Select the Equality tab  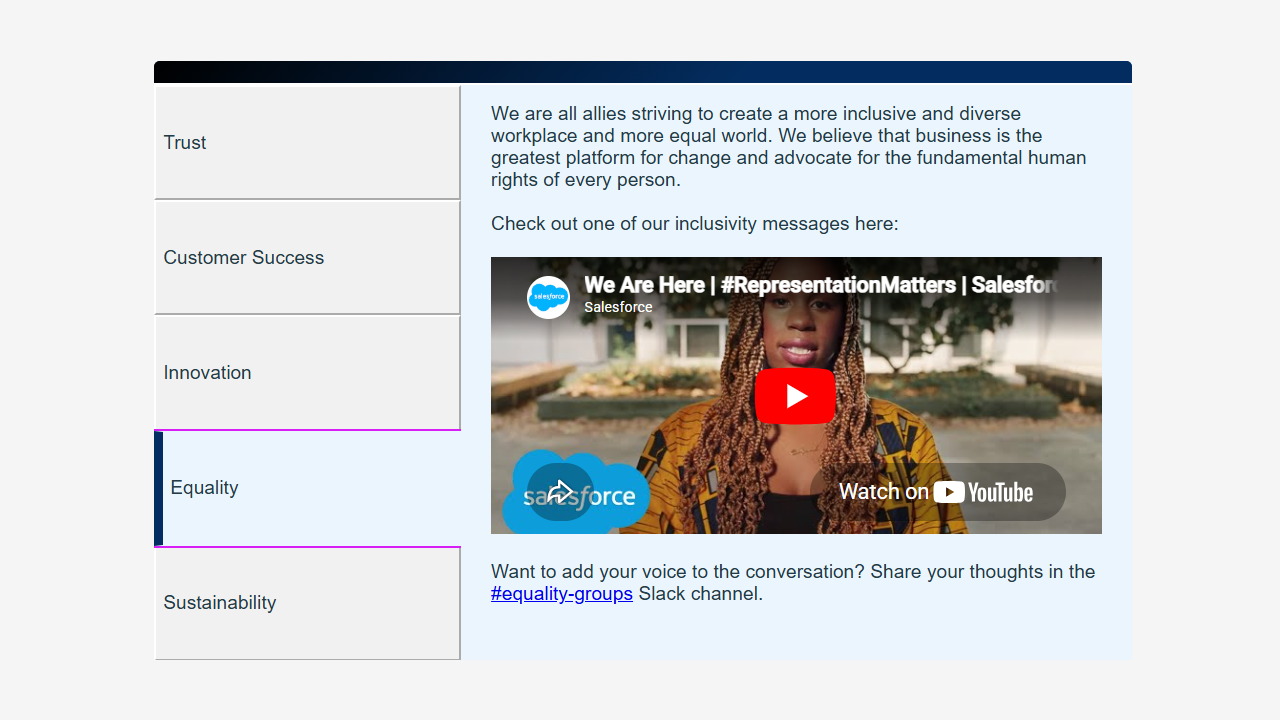point(308,488)
